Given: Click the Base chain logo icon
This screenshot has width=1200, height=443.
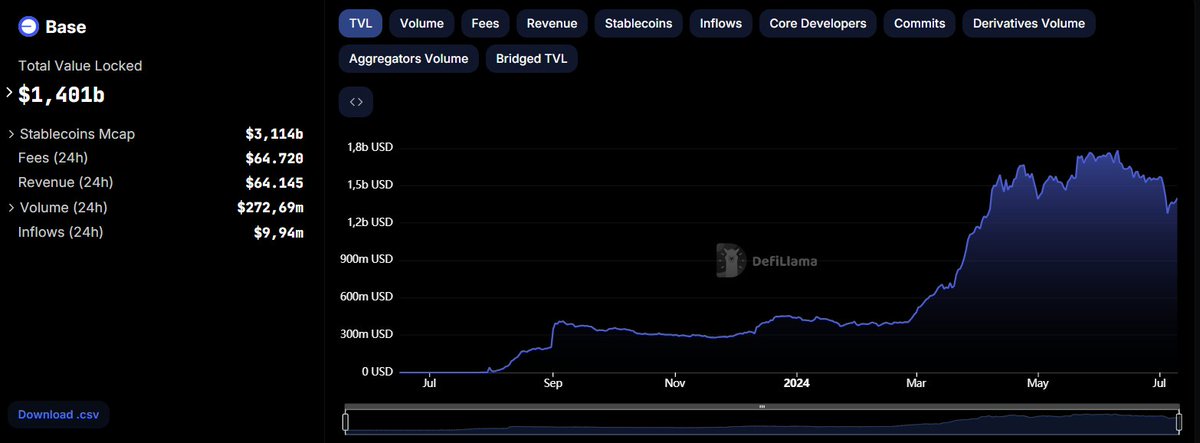Looking at the screenshot, I should (28, 27).
